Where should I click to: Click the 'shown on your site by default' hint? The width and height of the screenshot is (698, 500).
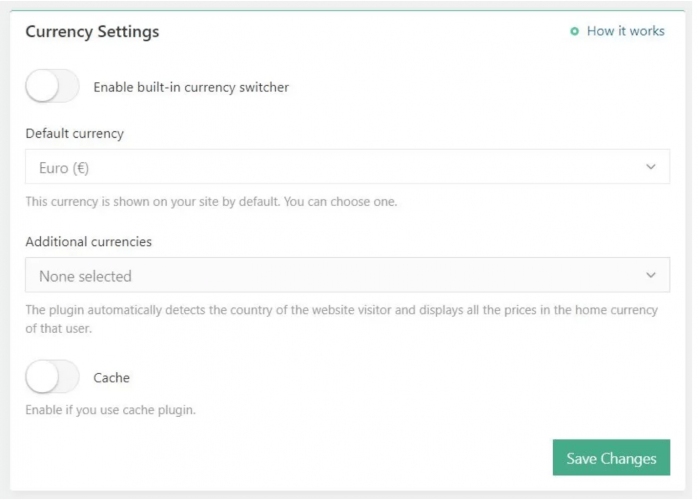coord(211,202)
